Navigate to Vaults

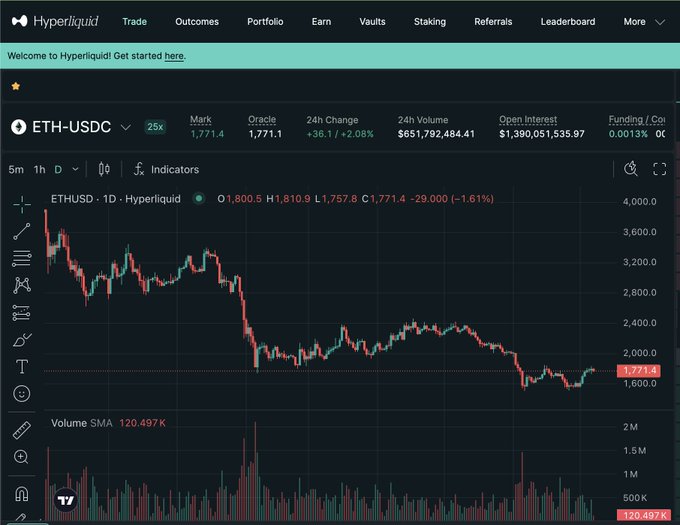(x=372, y=22)
